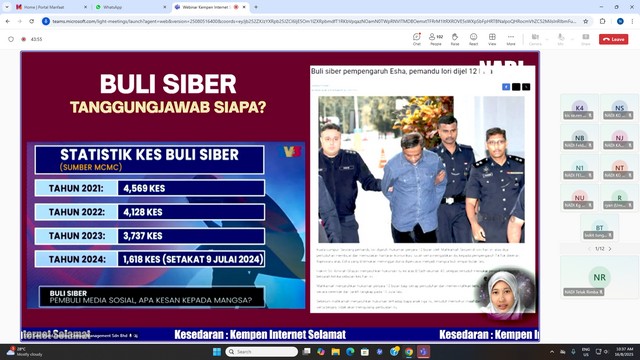
Task: Raise your hand in the meeting
Action: pos(455,39)
